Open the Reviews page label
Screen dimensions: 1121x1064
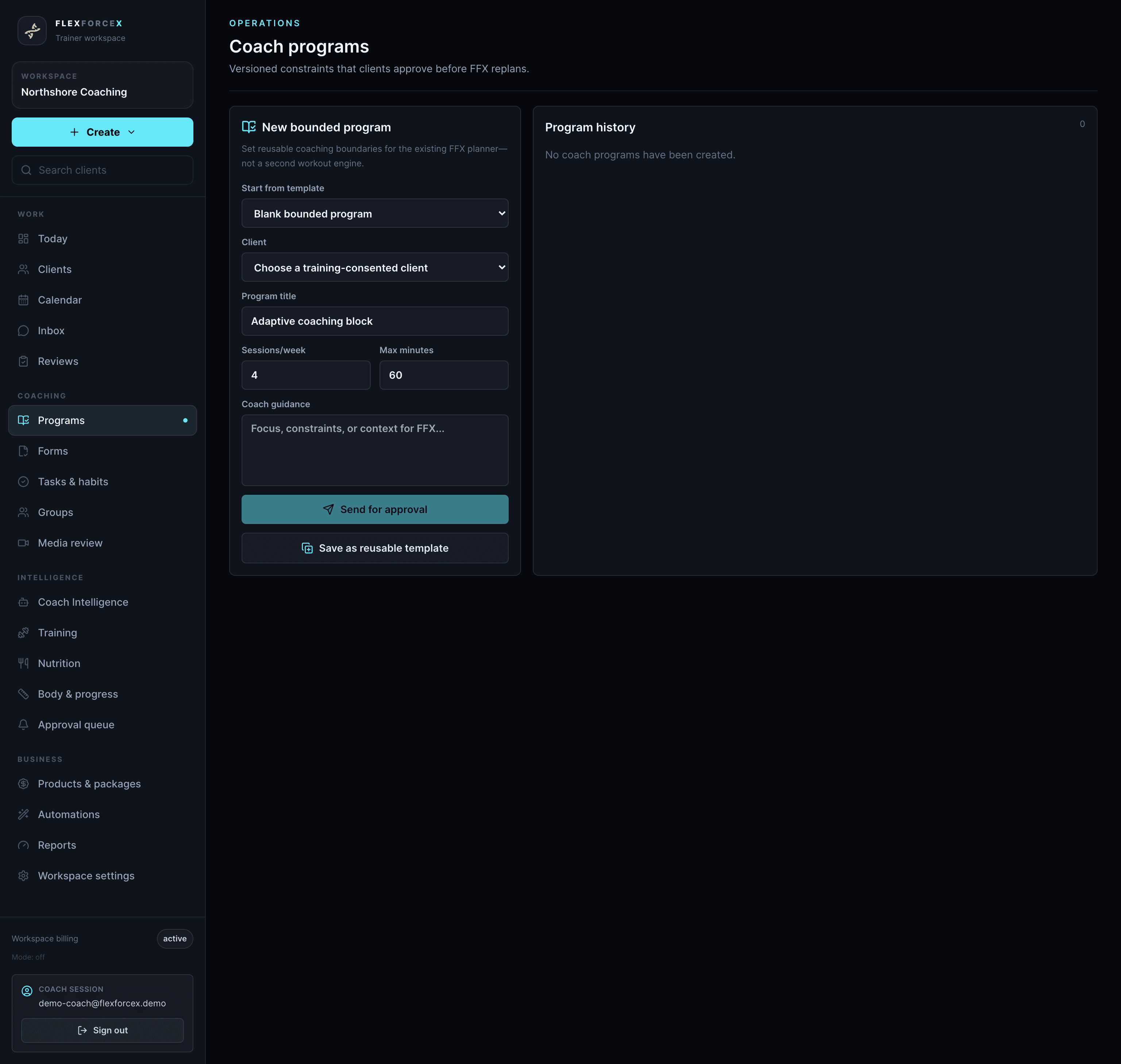click(x=58, y=361)
